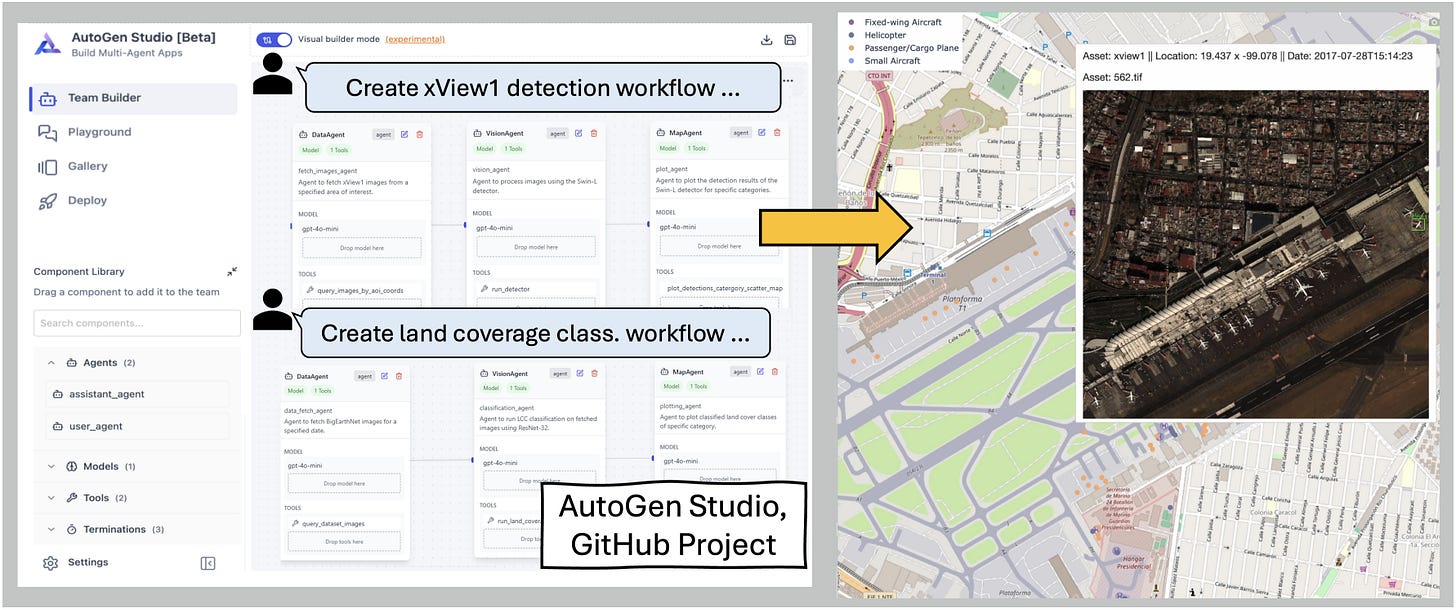Edit the vision_agent VisionAgent card
Viewport: 1456px width, 610px height.
click(x=580, y=133)
